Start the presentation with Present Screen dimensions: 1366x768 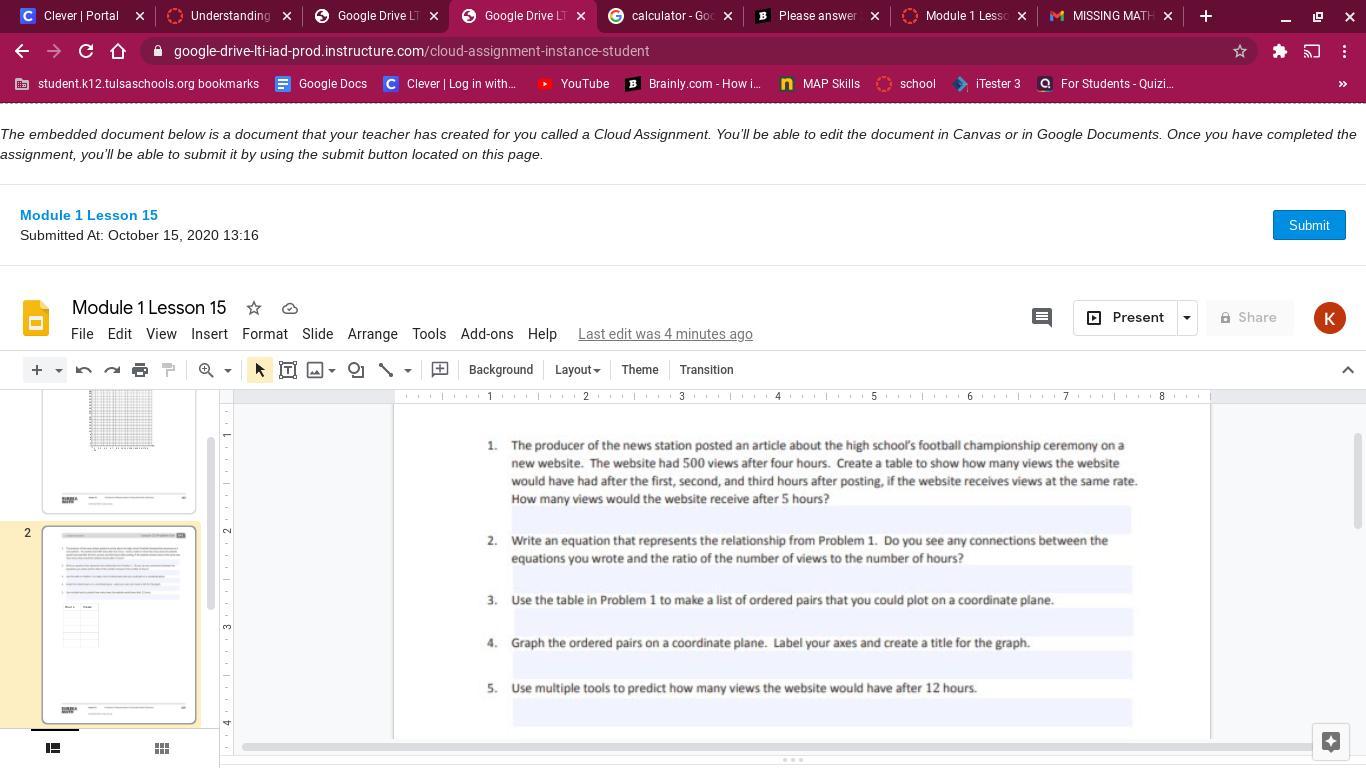click(1125, 318)
